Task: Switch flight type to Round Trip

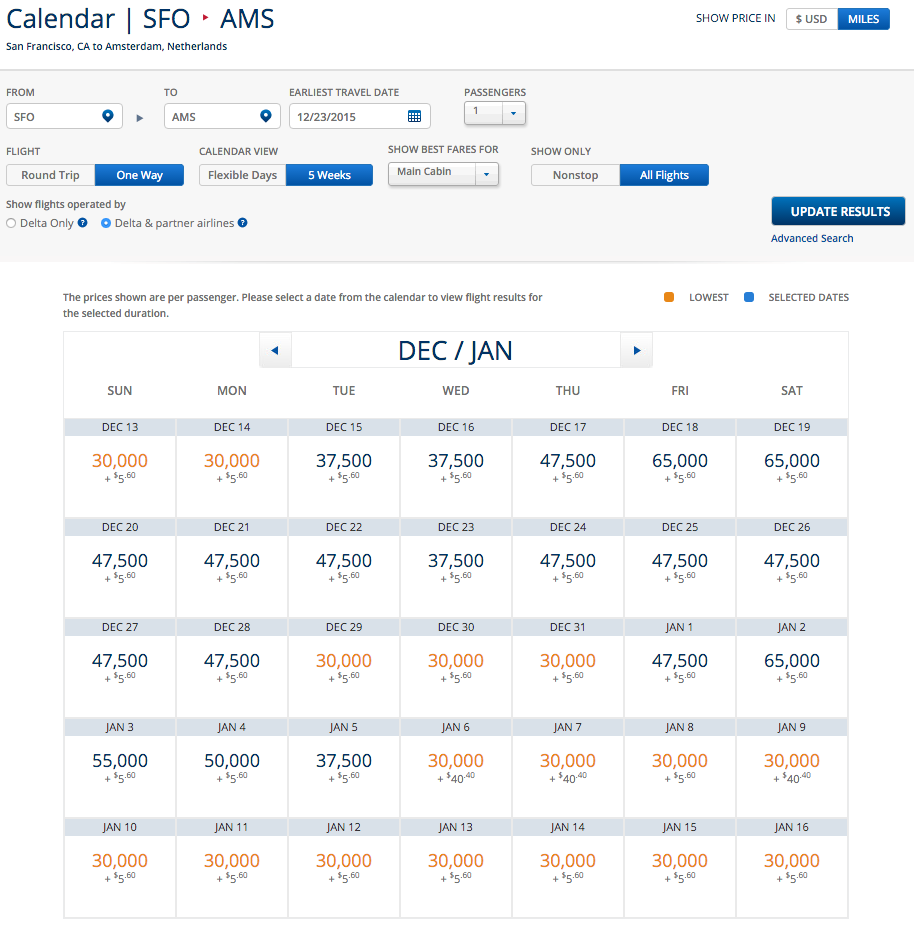Action: 50,174
